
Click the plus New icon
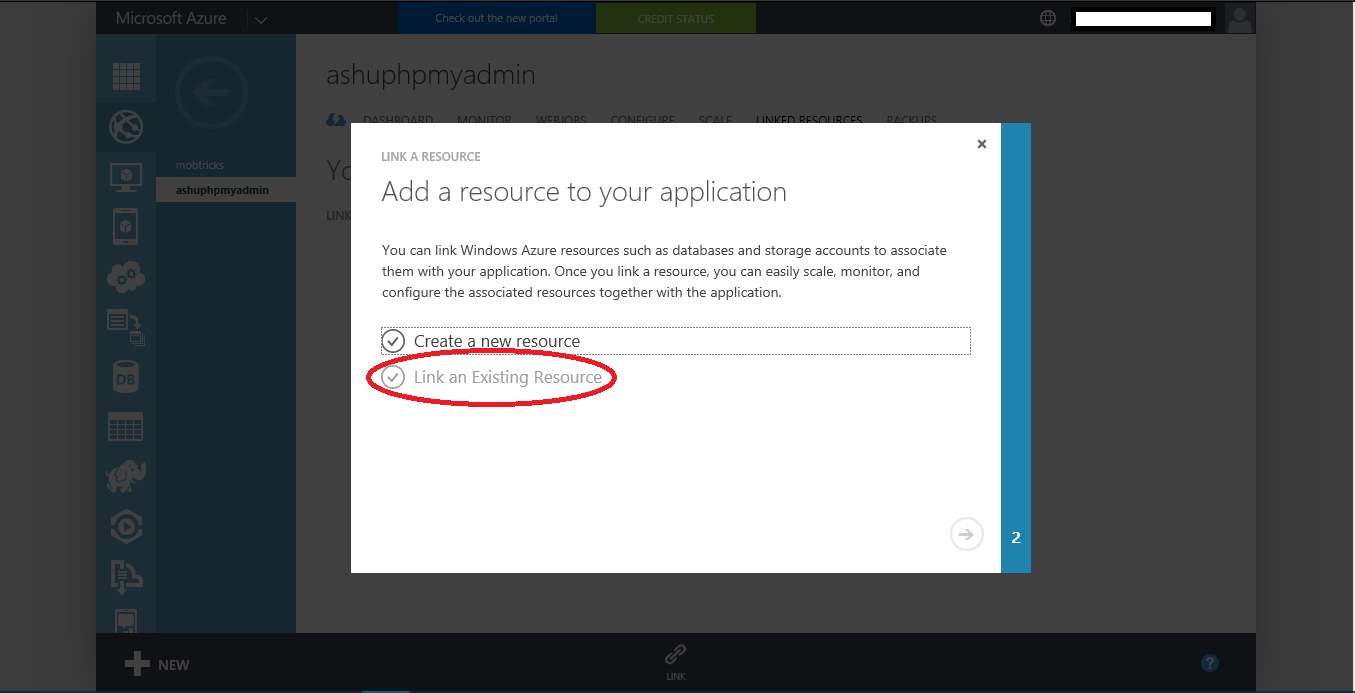pos(137,664)
